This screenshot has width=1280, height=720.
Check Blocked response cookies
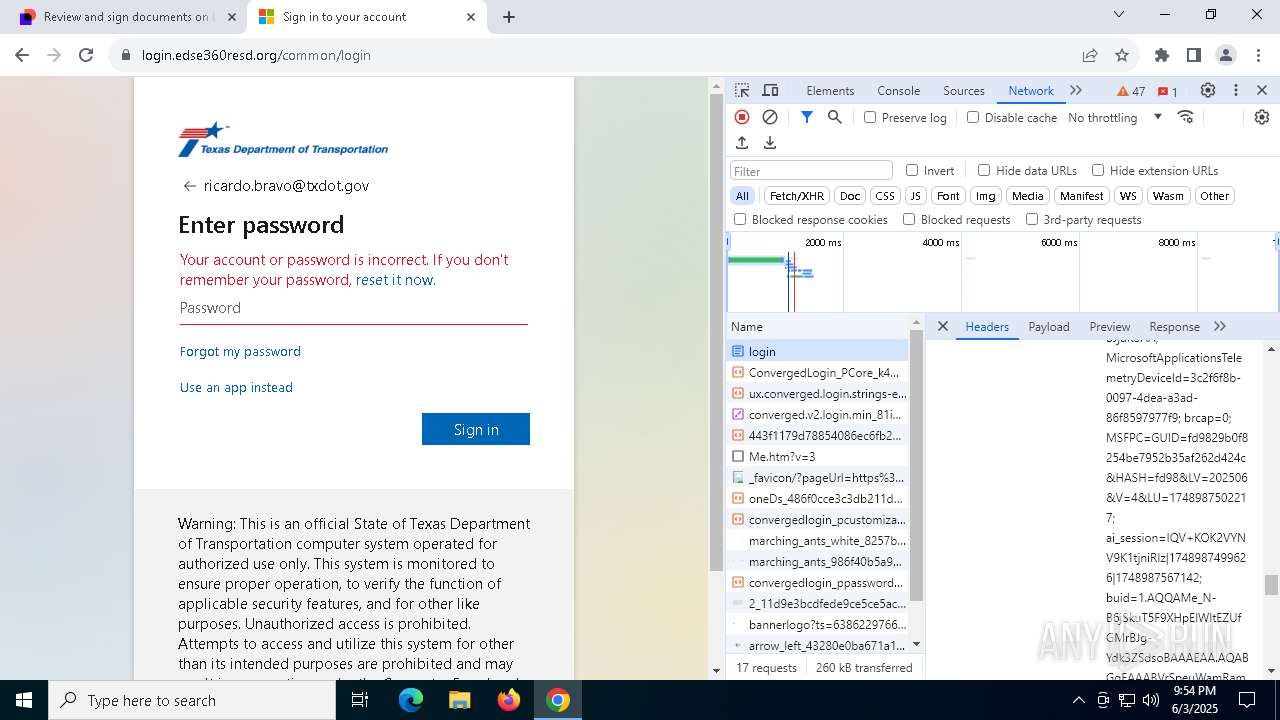point(740,219)
